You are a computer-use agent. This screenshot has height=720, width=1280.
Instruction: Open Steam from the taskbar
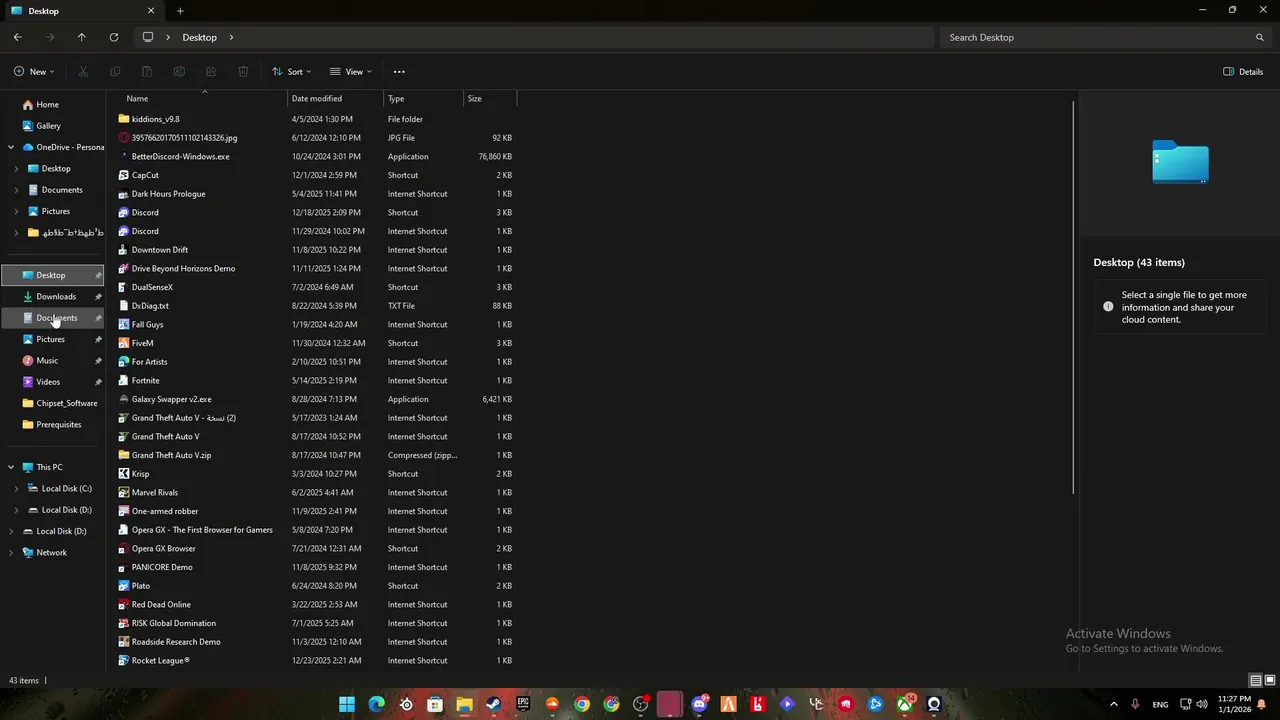pyautogui.click(x=494, y=704)
